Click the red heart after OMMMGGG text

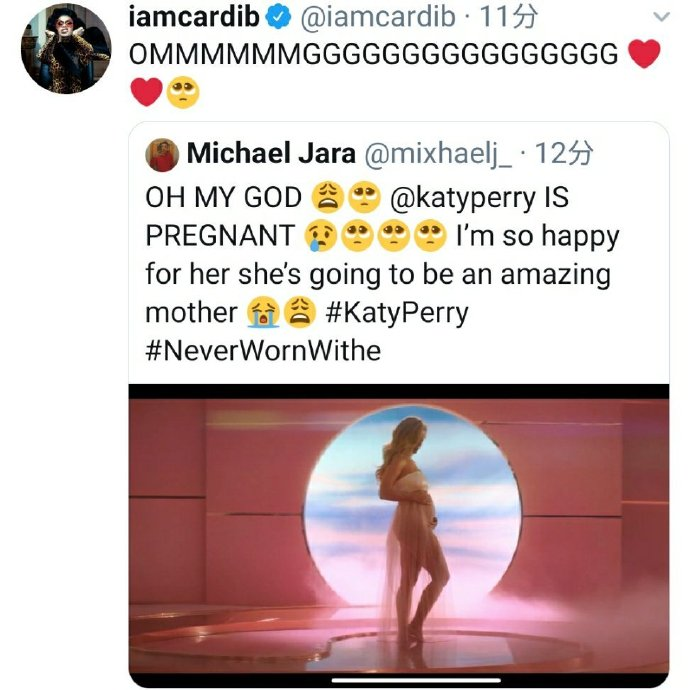tap(644, 54)
